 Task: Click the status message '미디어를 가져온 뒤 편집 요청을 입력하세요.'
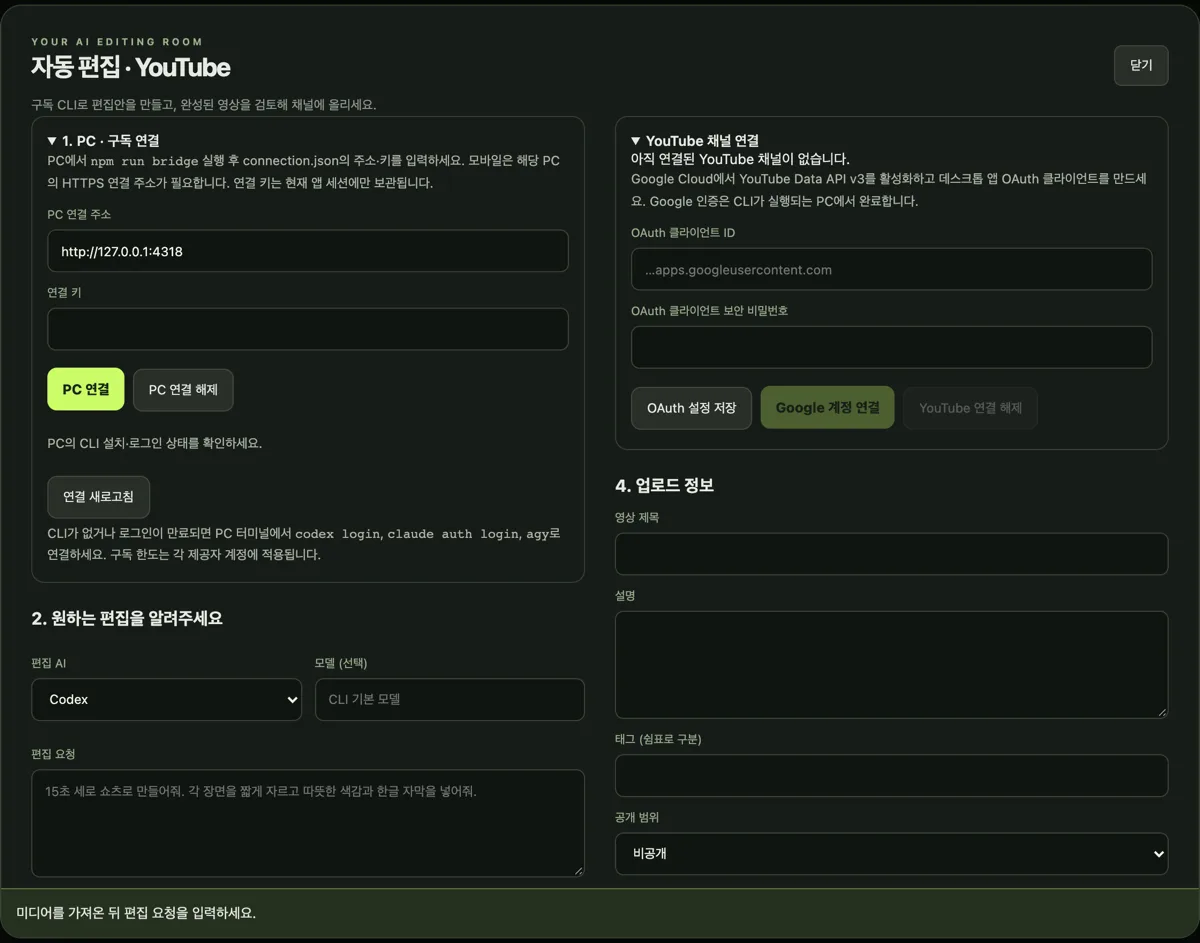(136, 913)
